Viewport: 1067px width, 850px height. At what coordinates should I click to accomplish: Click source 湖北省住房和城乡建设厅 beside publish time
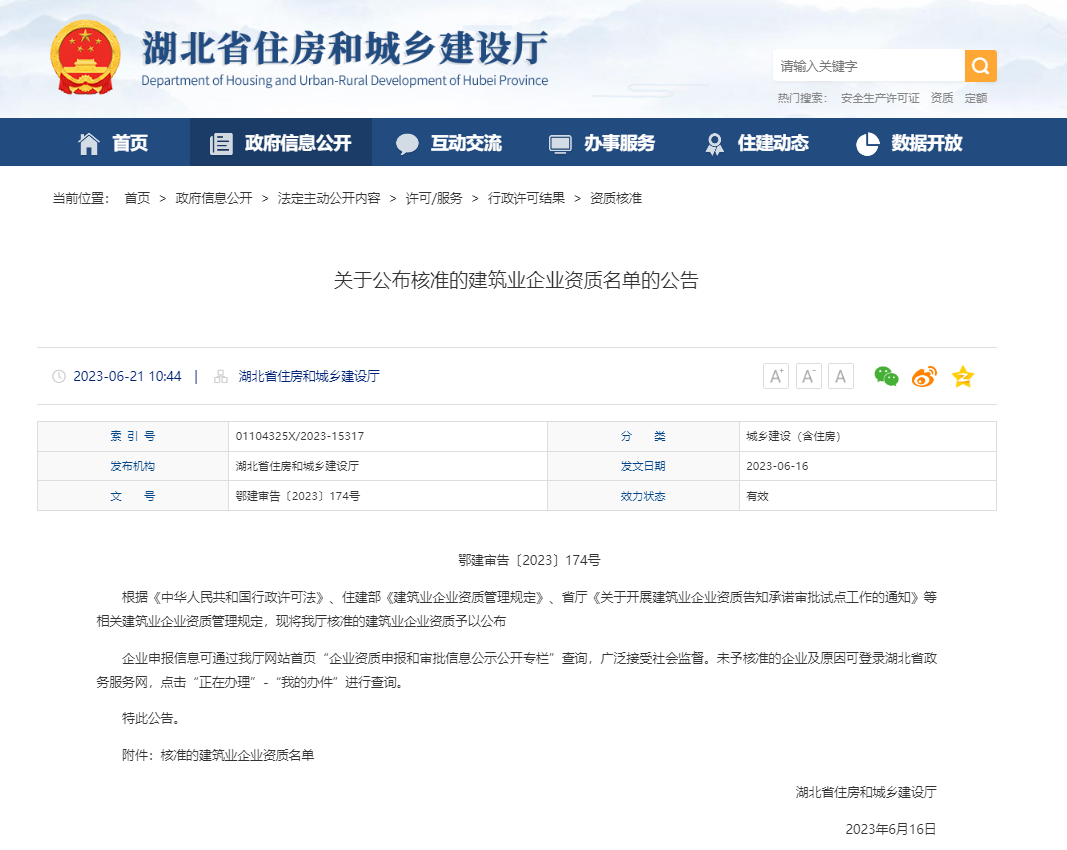pyautogui.click(x=309, y=376)
